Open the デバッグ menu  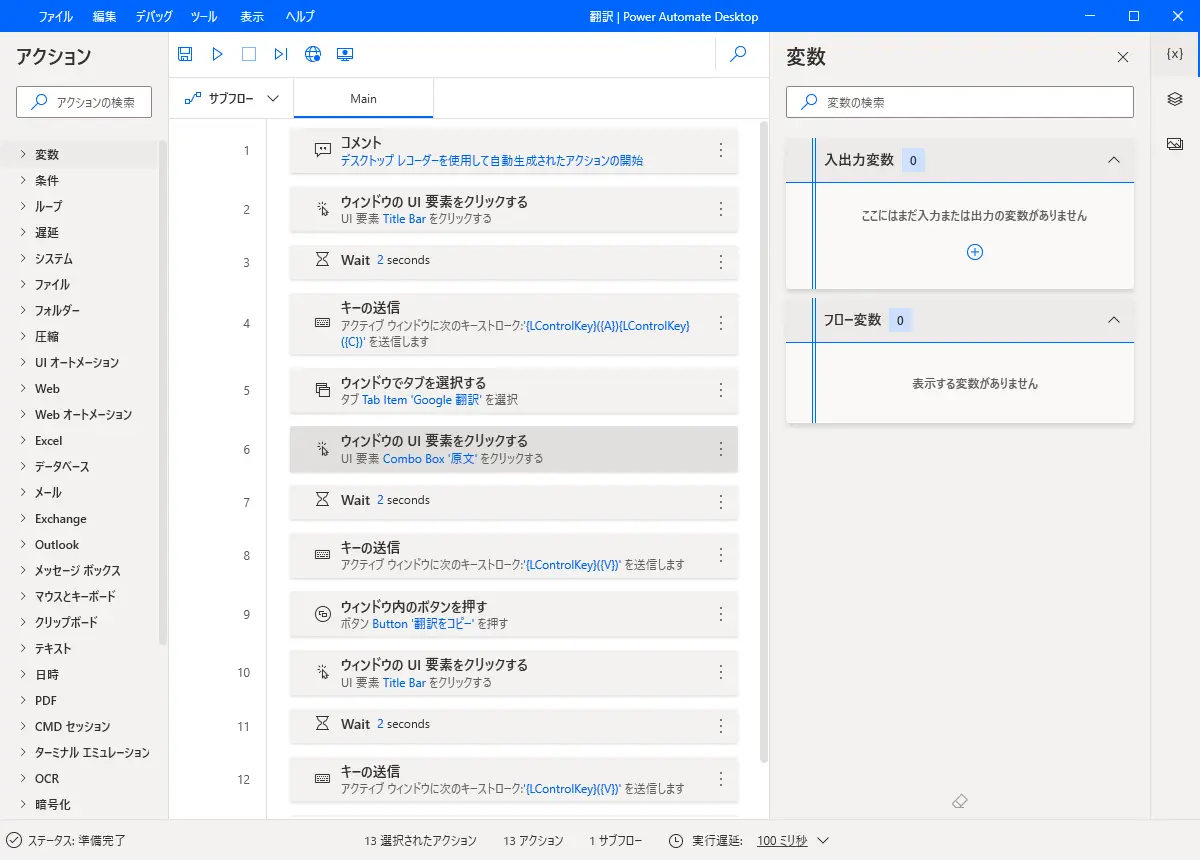click(x=153, y=17)
